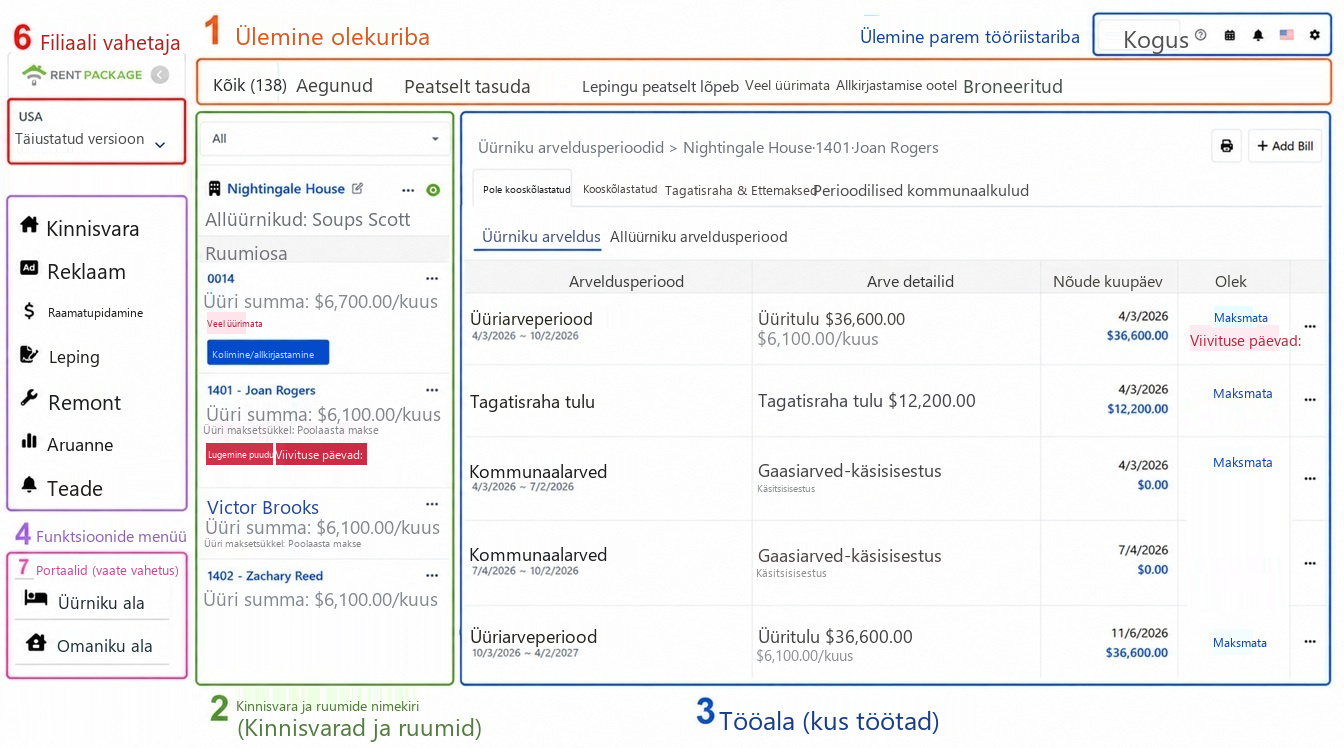
Task: Open 1402 - Zachary Reed room link
Action: (x=265, y=575)
